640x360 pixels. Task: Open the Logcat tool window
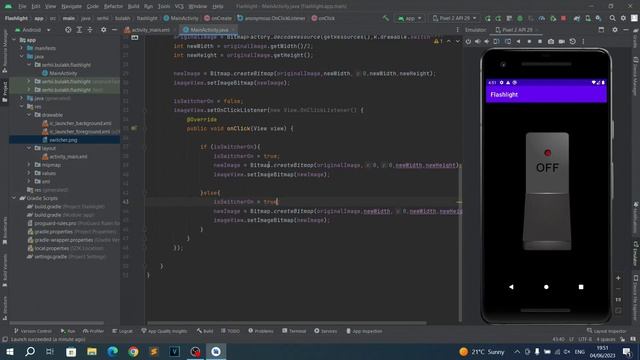[122, 331]
